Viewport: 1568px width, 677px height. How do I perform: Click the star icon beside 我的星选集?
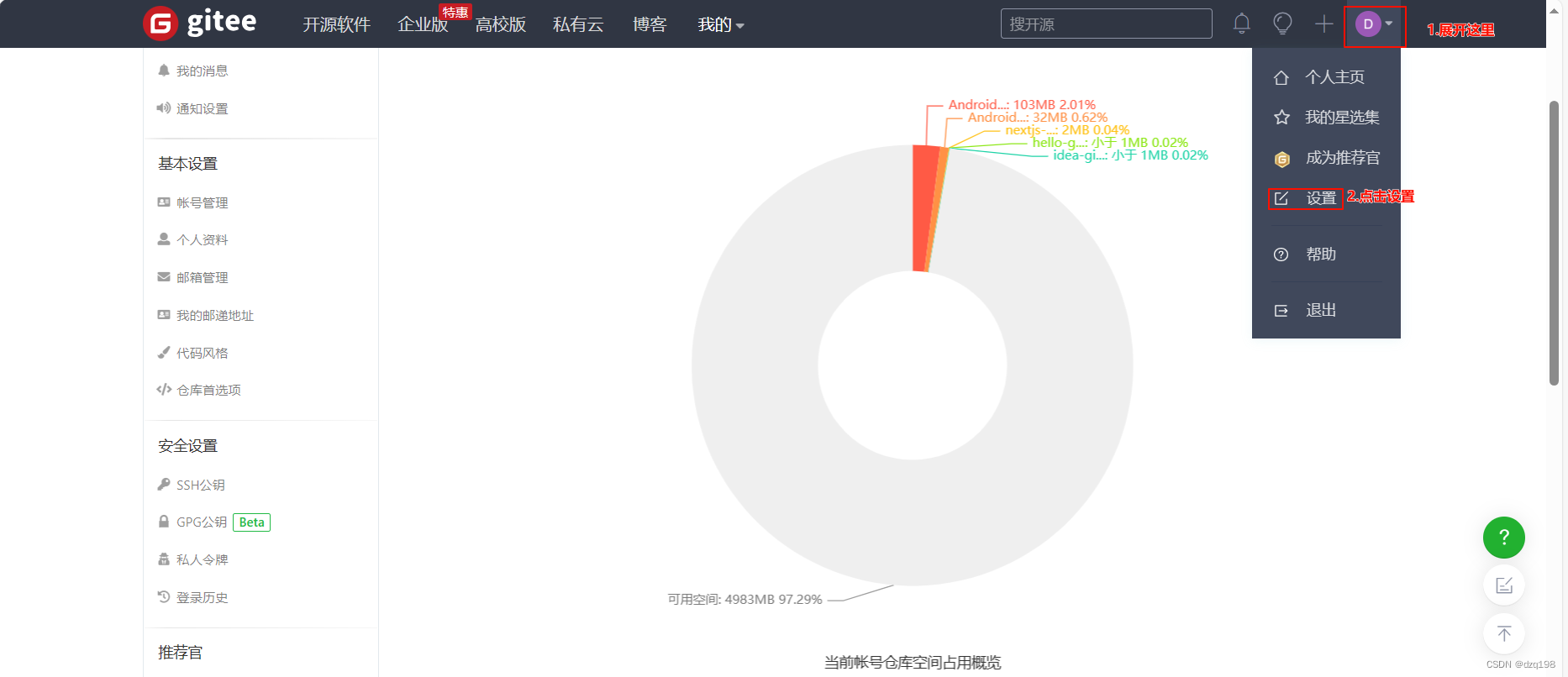click(x=1281, y=118)
